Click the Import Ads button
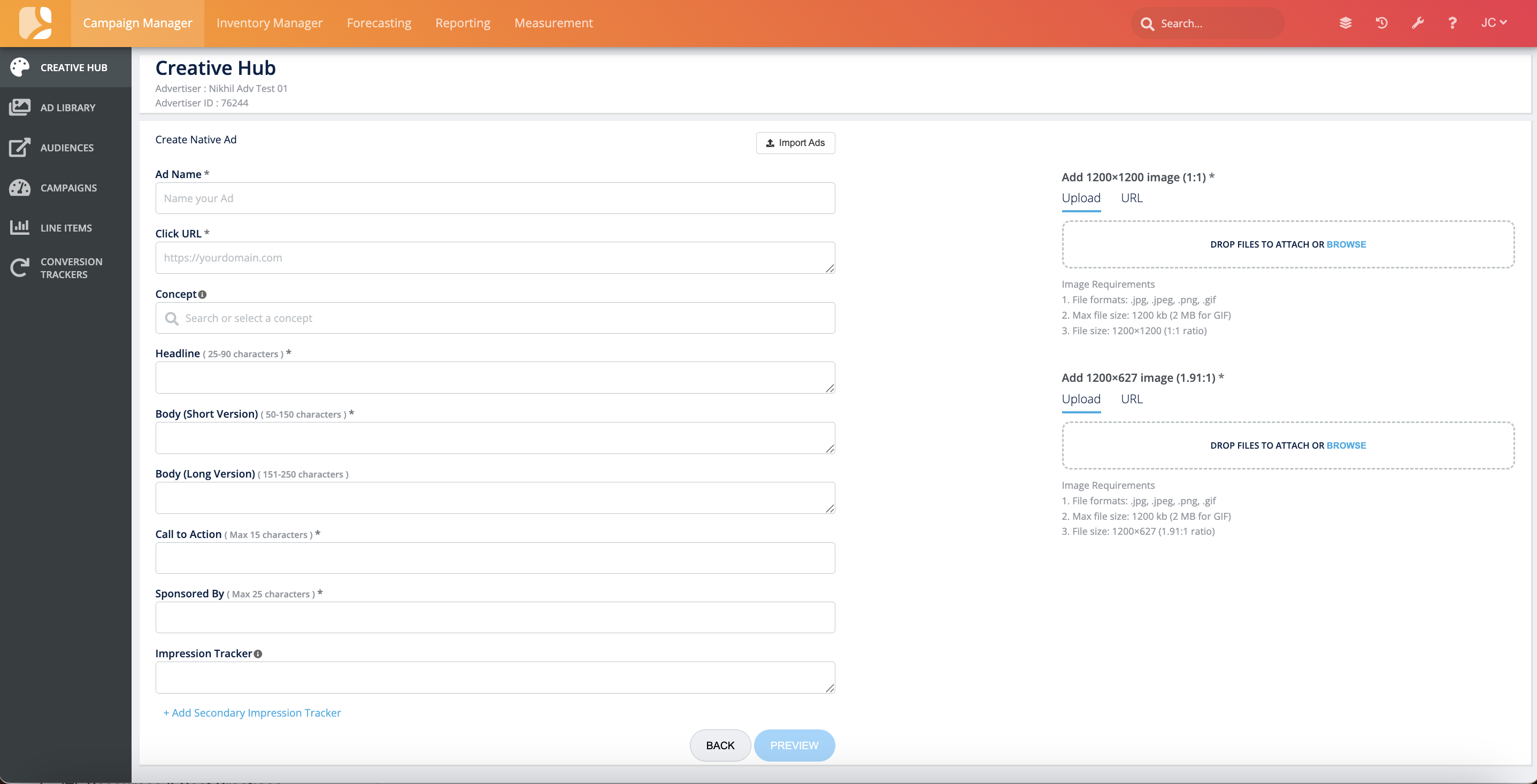1537x784 pixels. click(795, 143)
